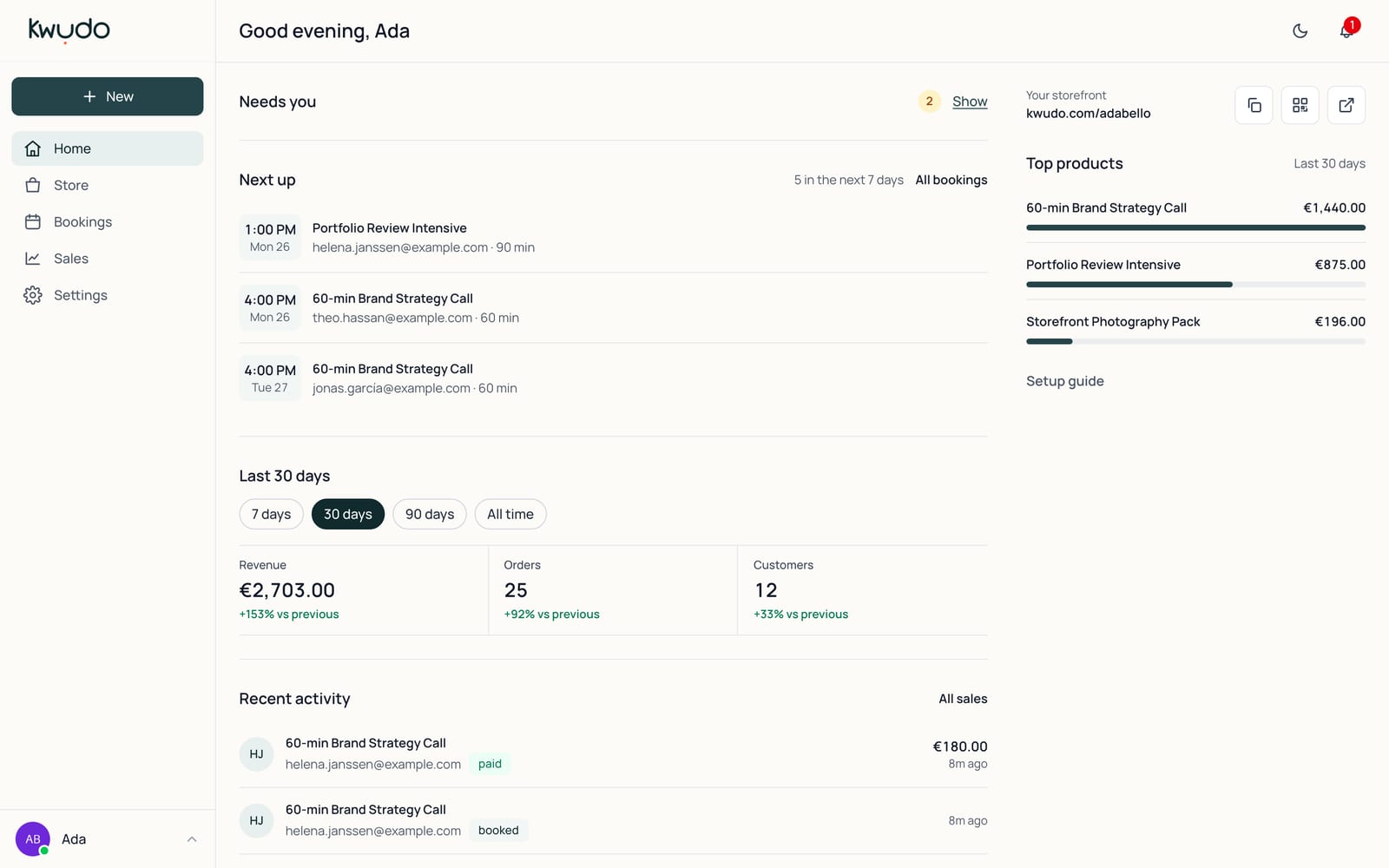Expand the Ada account menu chevron

tap(192, 839)
